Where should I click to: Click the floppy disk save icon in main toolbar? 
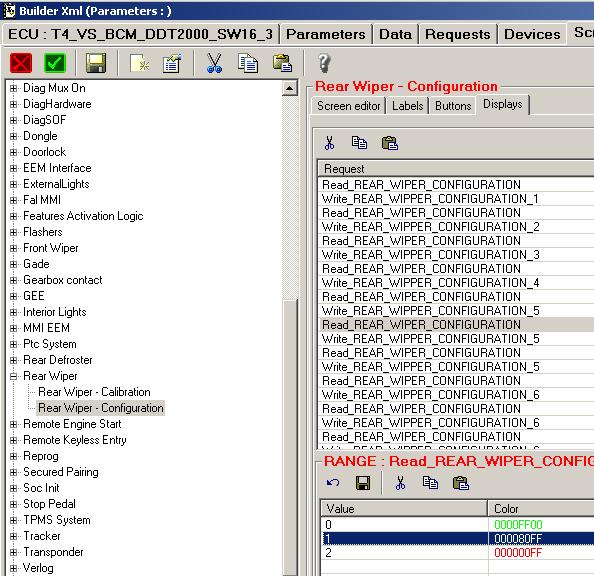coord(96,63)
